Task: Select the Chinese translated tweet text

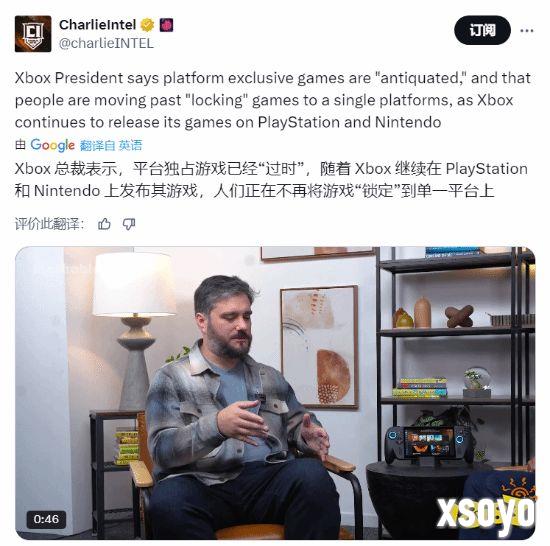Action: (271, 180)
